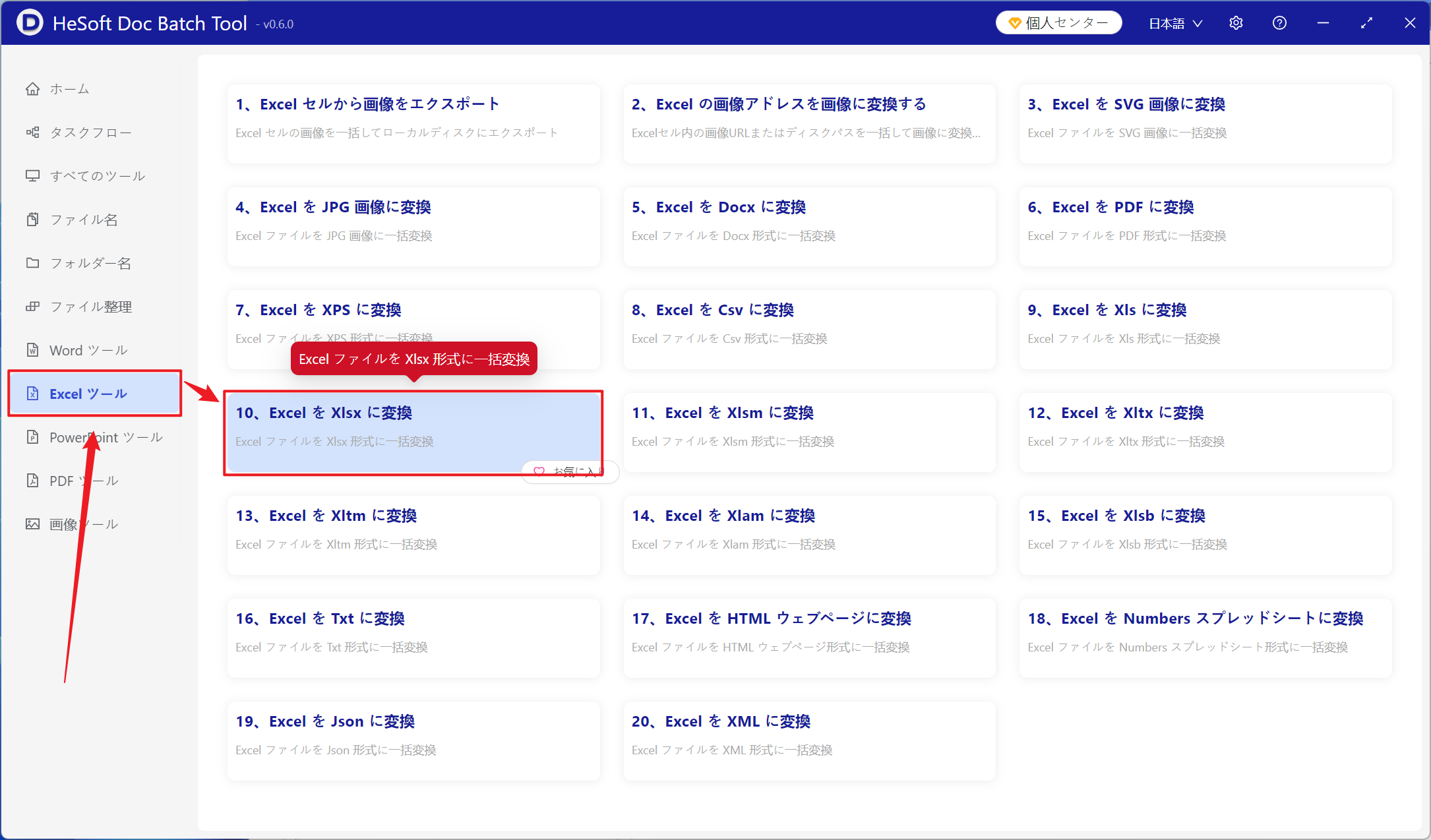This screenshot has width=1431, height=840.
Task: Open Excel を Json に変換 tool
Action: (413, 740)
